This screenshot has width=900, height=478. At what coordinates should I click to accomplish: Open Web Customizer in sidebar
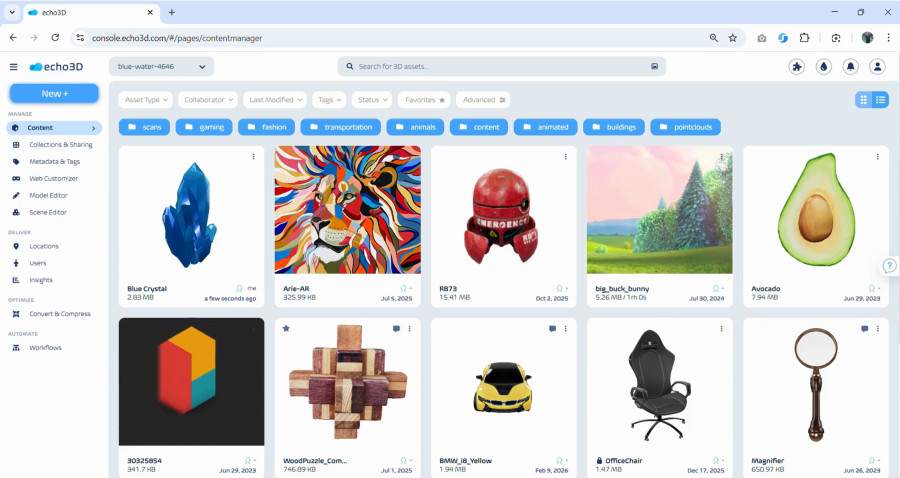tap(54, 178)
